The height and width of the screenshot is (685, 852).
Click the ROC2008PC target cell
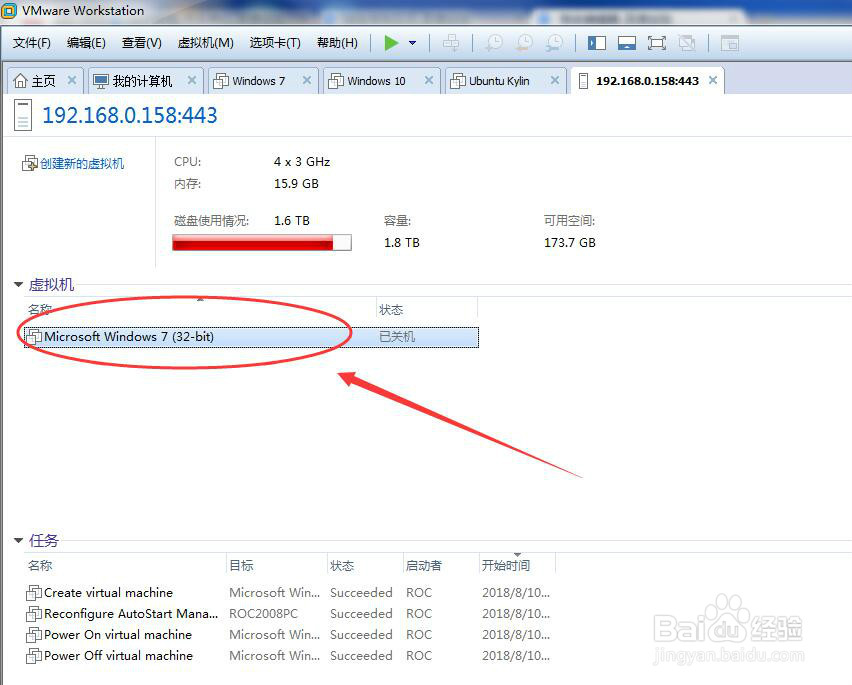pyautogui.click(x=264, y=614)
